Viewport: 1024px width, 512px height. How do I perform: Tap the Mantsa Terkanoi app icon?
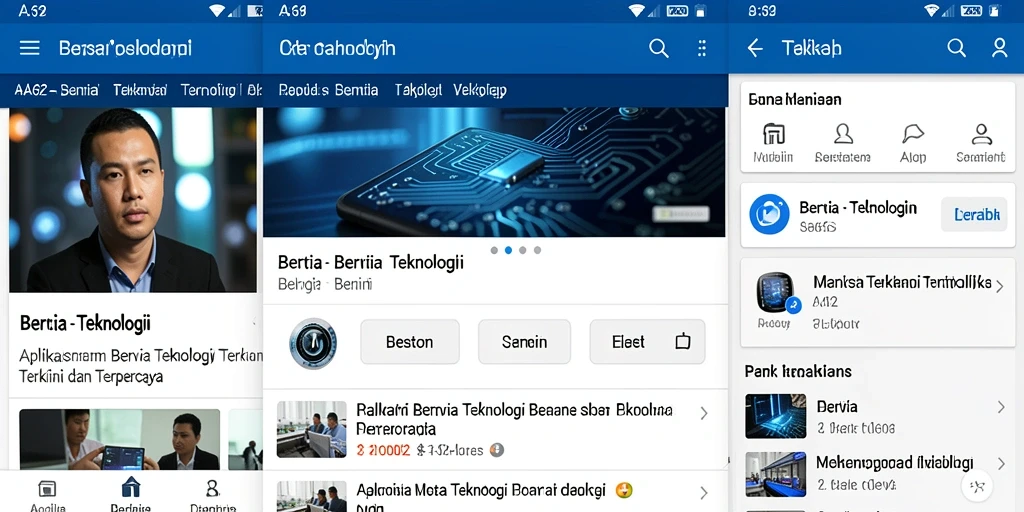point(776,293)
